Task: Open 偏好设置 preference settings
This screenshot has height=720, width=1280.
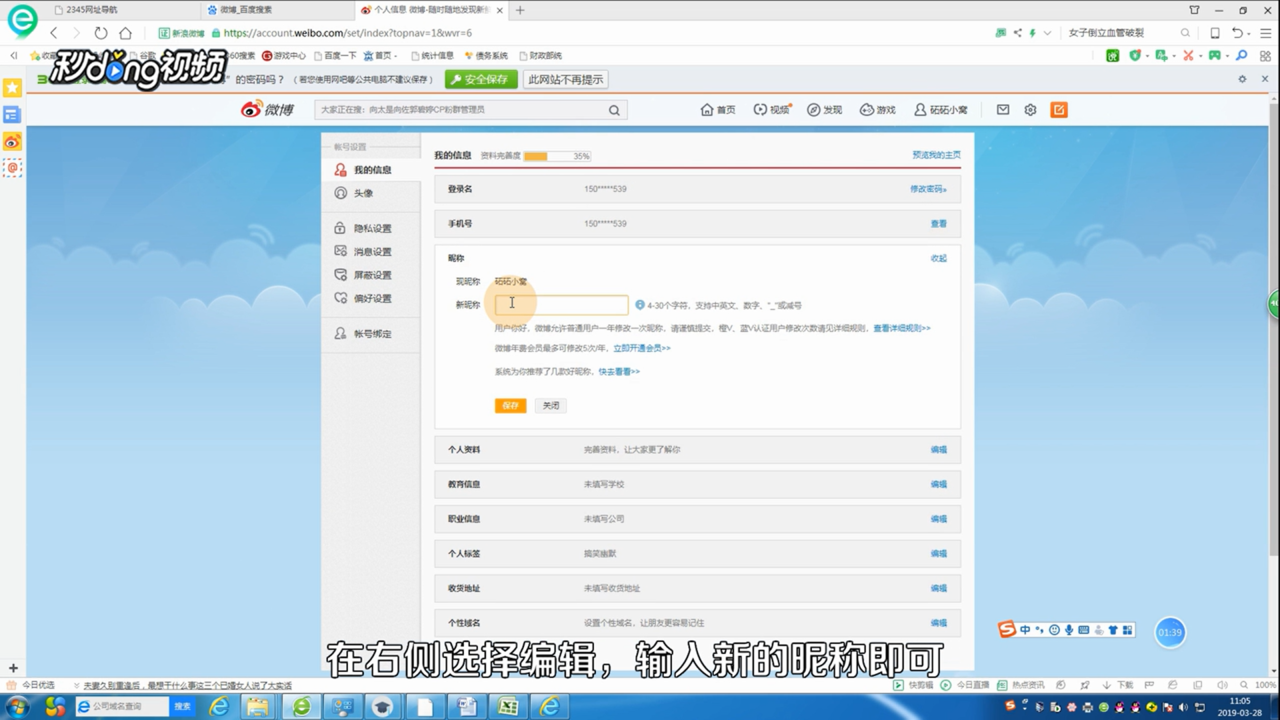Action: [x=371, y=298]
